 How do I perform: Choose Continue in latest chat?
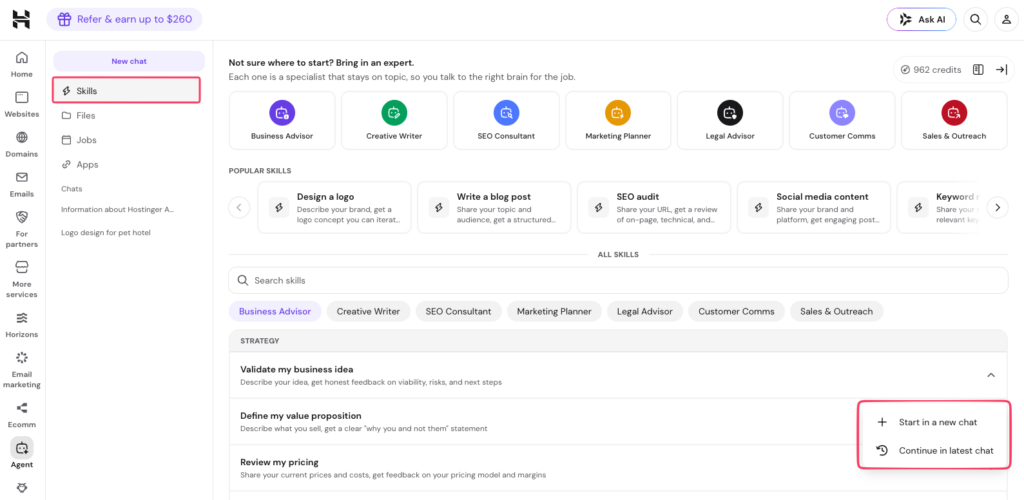coord(934,450)
